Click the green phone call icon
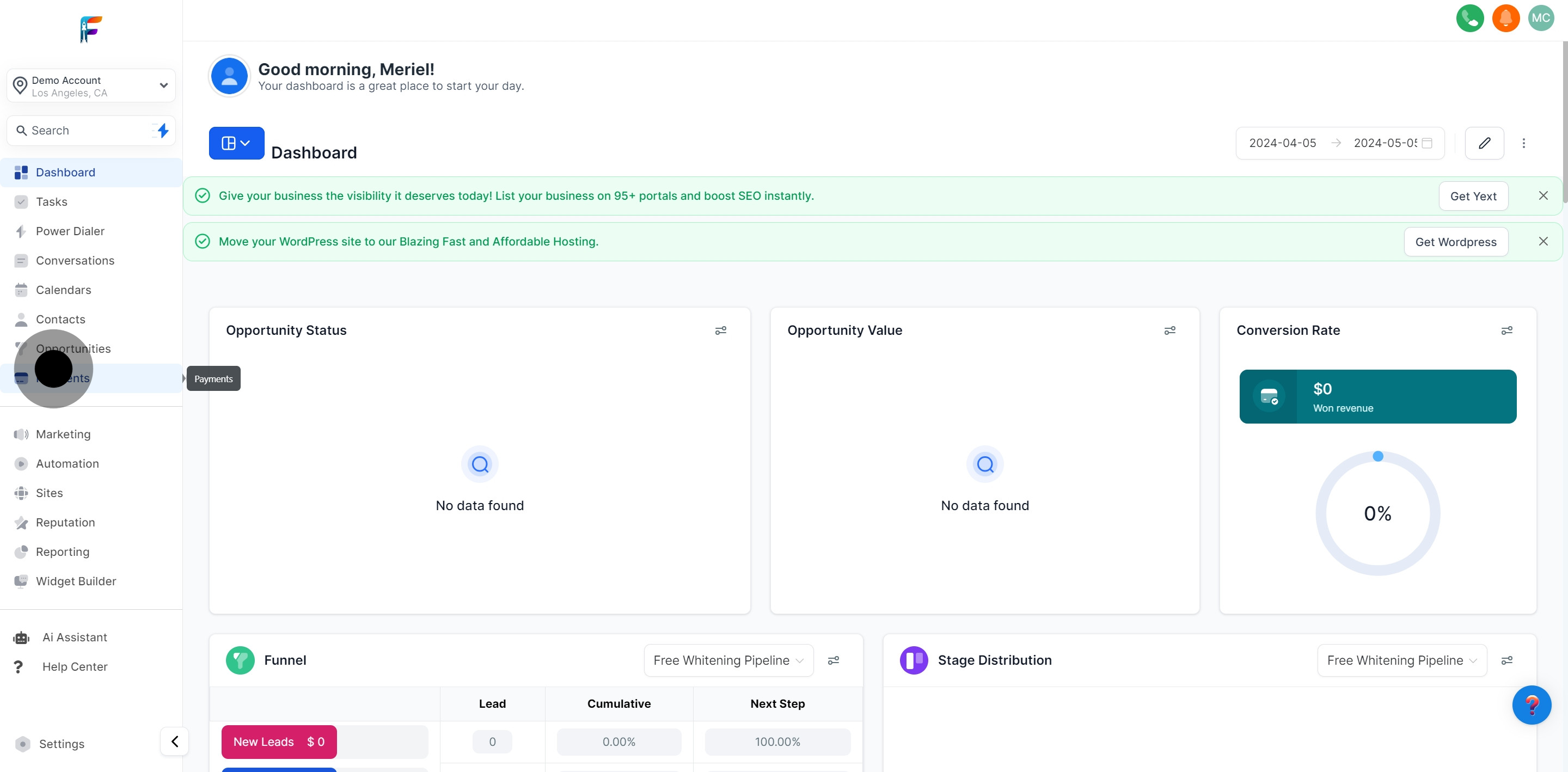The width and height of the screenshot is (1568, 772). (1469, 19)
